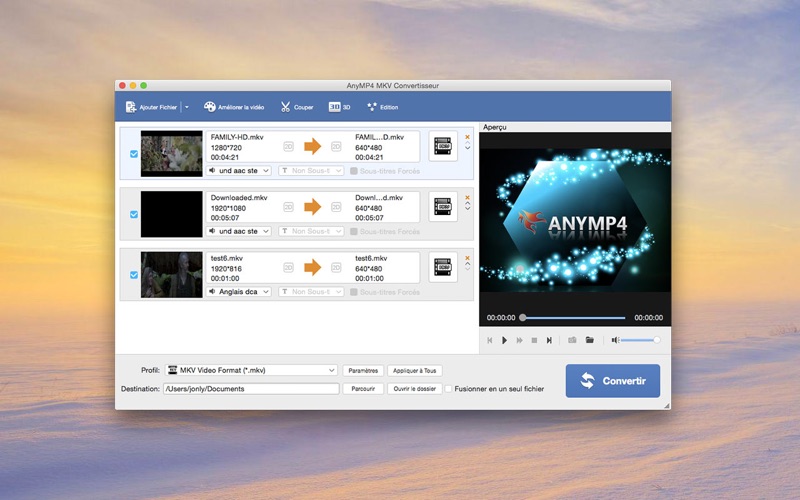Click output name FAMIL...D.mkv

click(x=380, y=137)
